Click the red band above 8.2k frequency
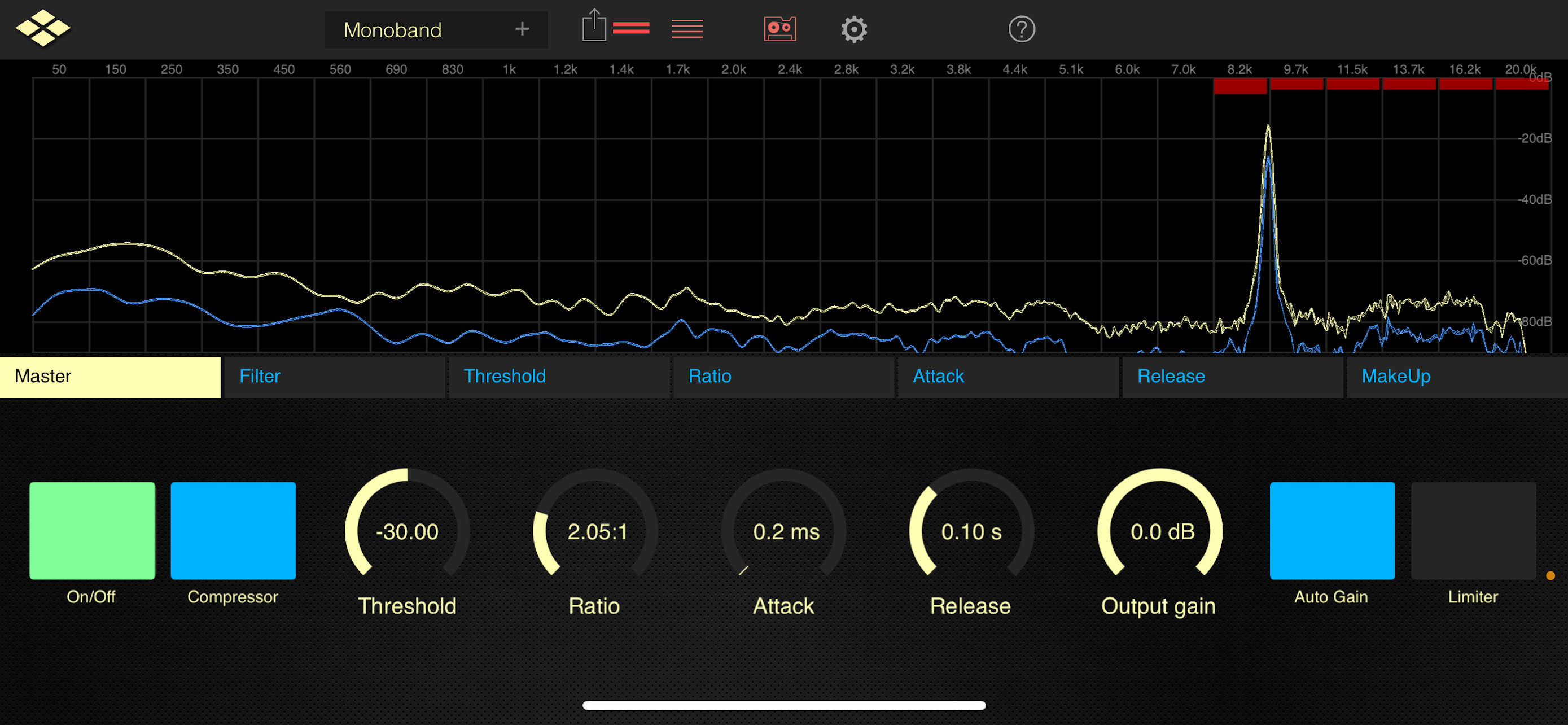Screen dimensions: 1568x725 [x=1239, y=85]
